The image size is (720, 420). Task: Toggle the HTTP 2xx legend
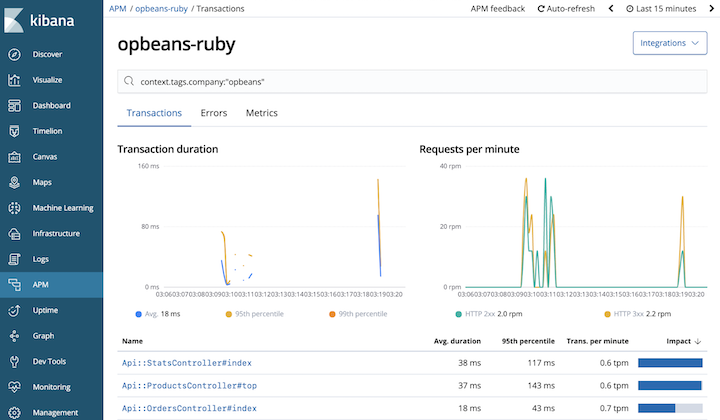(489, 314)
